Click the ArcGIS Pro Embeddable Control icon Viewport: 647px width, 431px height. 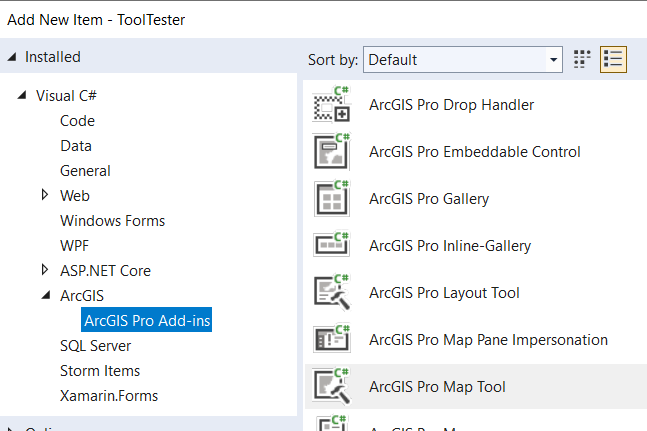point(332,152)
